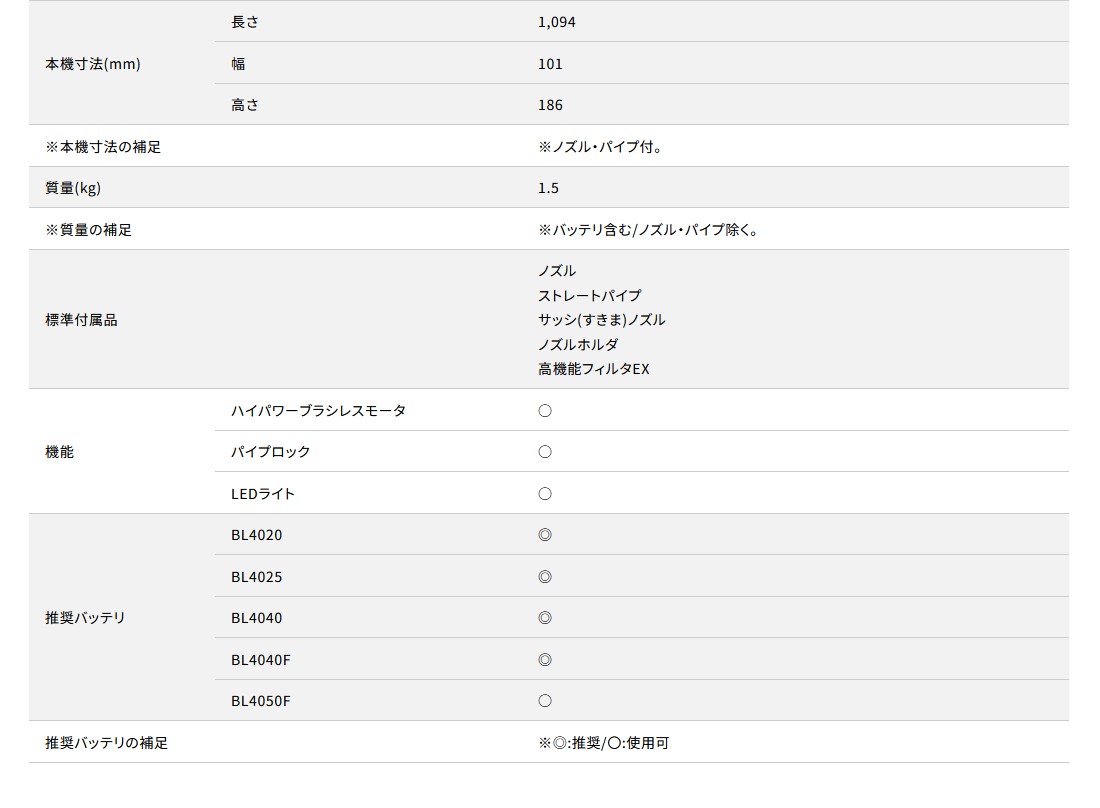Screen dimensions: 1100x808
Task: Click the width value 101
Action: [x=551, y=64]
